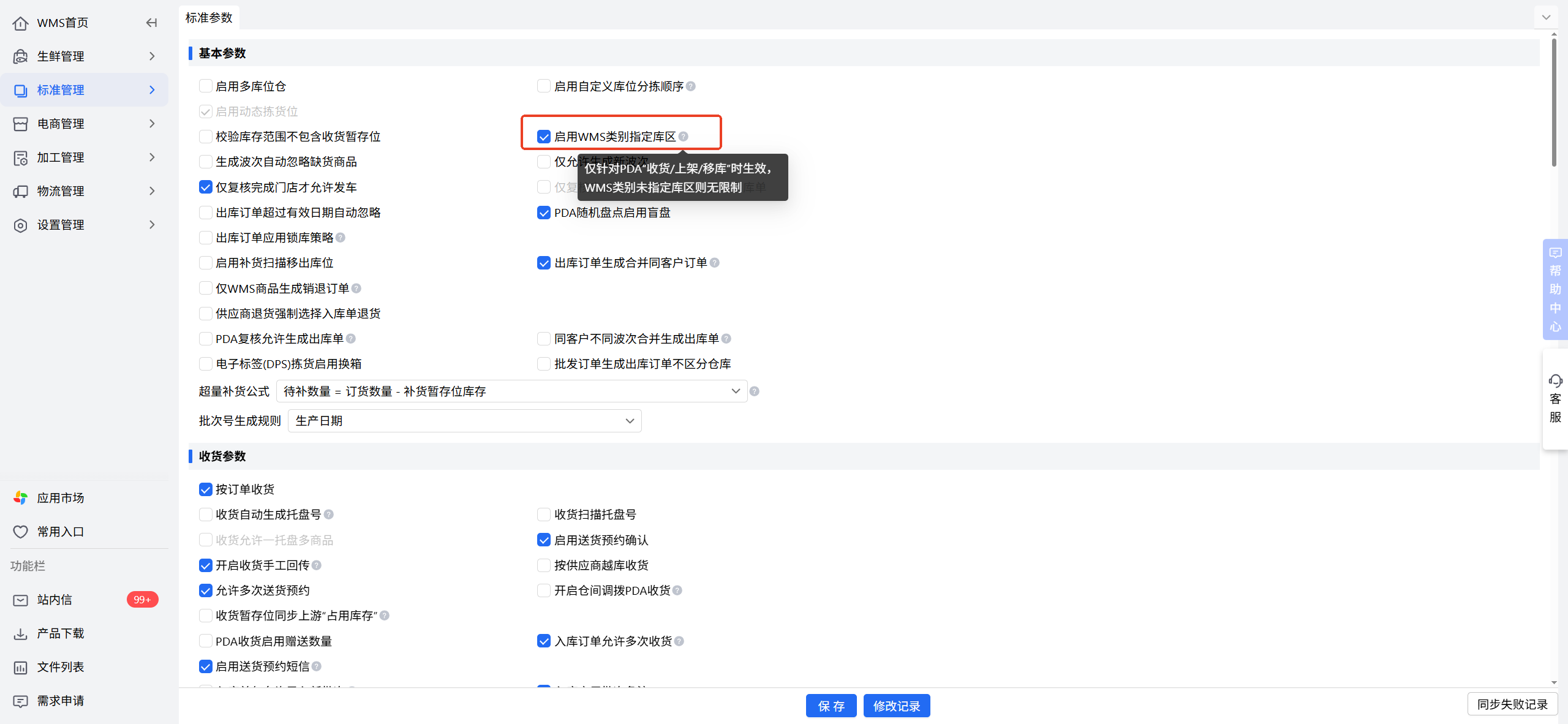Click the 保存 button
Screen dimensions: 1568x724
tap(831, 706)
